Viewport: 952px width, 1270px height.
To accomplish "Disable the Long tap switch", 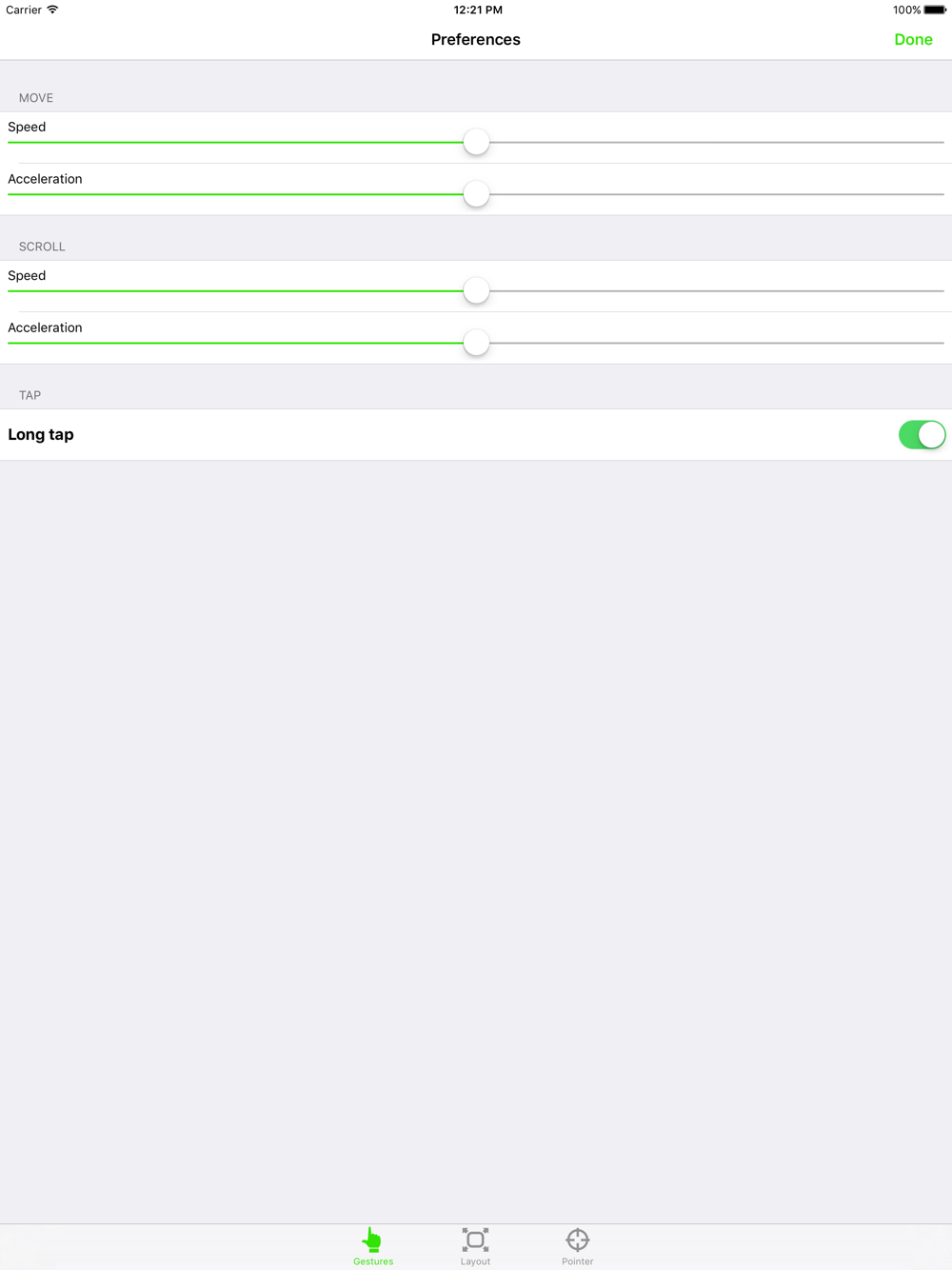I will coord(922,435).
